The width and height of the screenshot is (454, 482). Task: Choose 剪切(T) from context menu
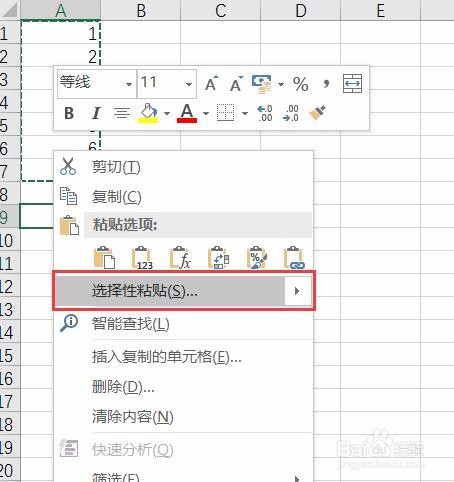point(183,167)
